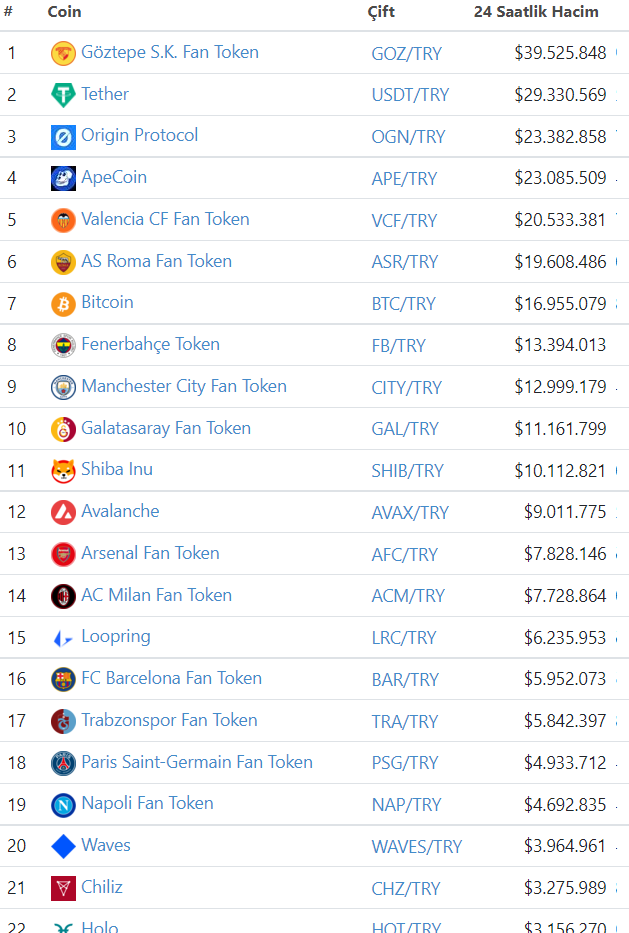629x933 pixels.
Task: Open Manchester City Fan Token page
Action: [184, 386]
